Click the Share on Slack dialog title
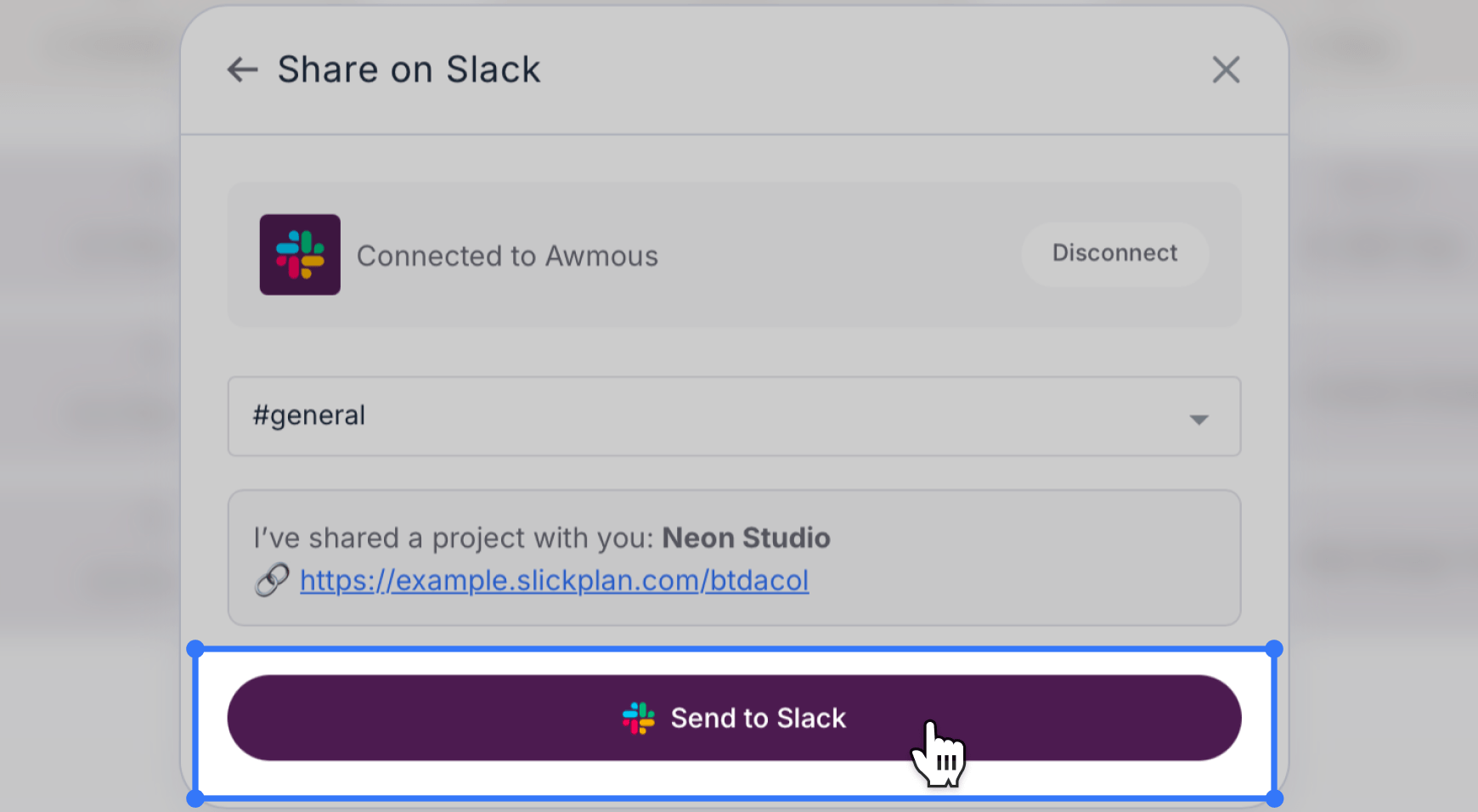Image resolution: width=1478 pixels, height=812 pixels. [408, 69]
